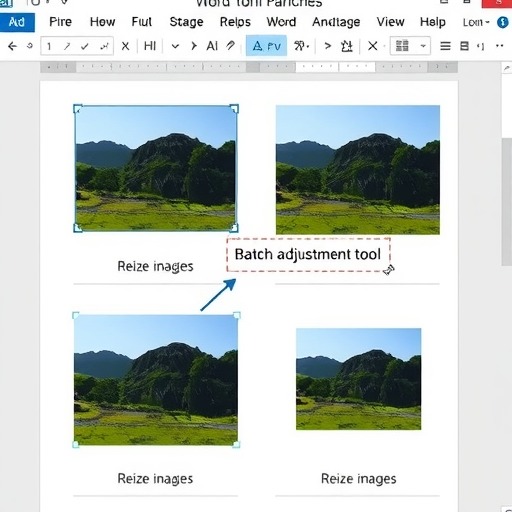
Task: Click the large X icon near grid button
Action: [x=373, y=46]
